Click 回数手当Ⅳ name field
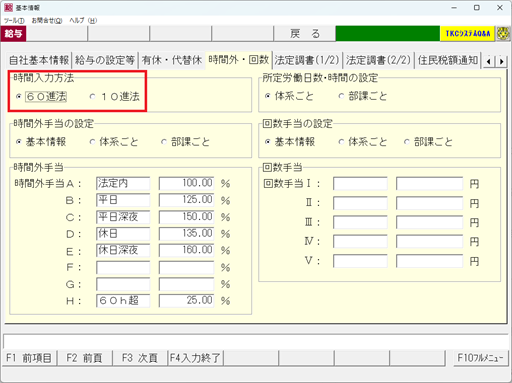Viewport: 512px width, 383px height. coord(360,242)
